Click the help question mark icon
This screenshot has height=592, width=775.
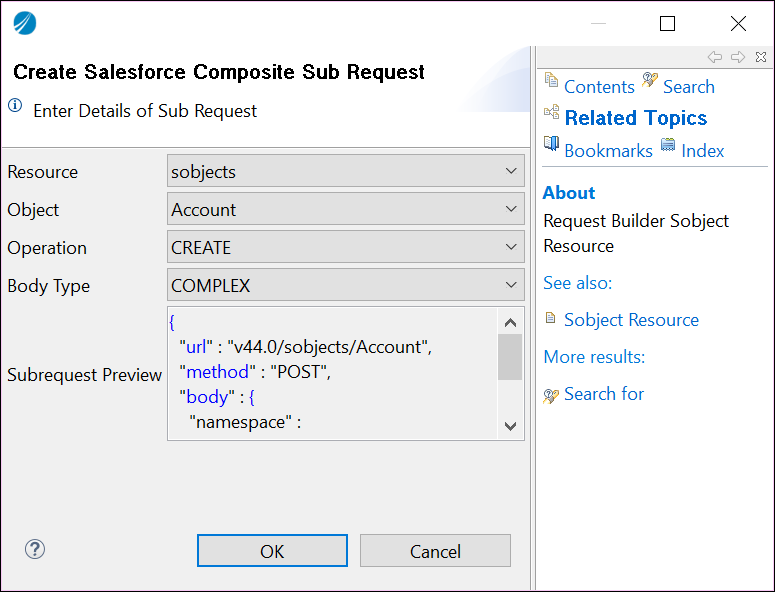pos(35,549)
